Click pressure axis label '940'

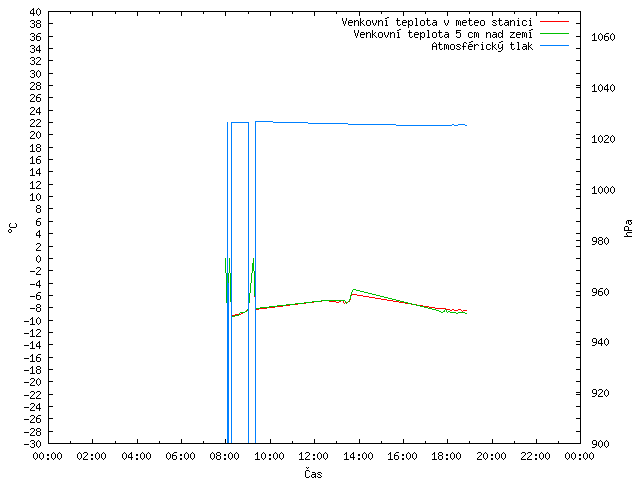coord(600,342)
